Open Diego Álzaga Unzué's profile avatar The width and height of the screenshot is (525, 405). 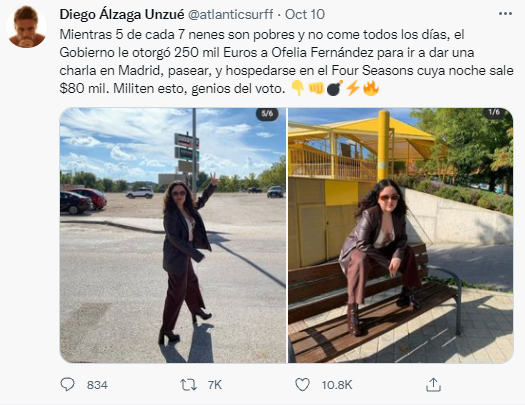pyautogui.click(x=26, y=27)
